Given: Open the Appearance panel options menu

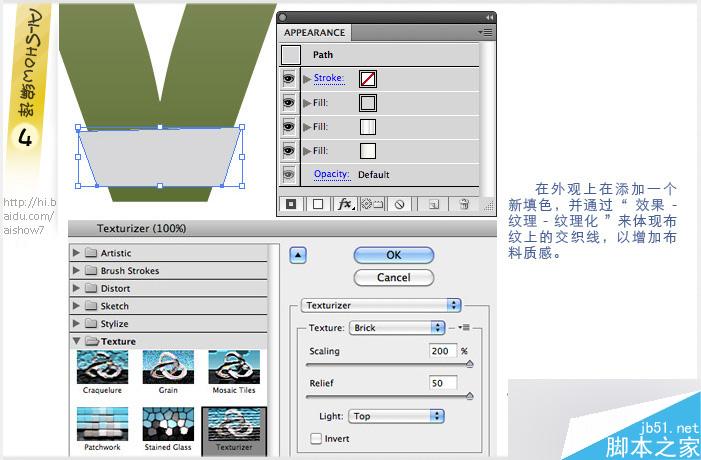Looking at the screenshot, I should [x=486, y=32].
